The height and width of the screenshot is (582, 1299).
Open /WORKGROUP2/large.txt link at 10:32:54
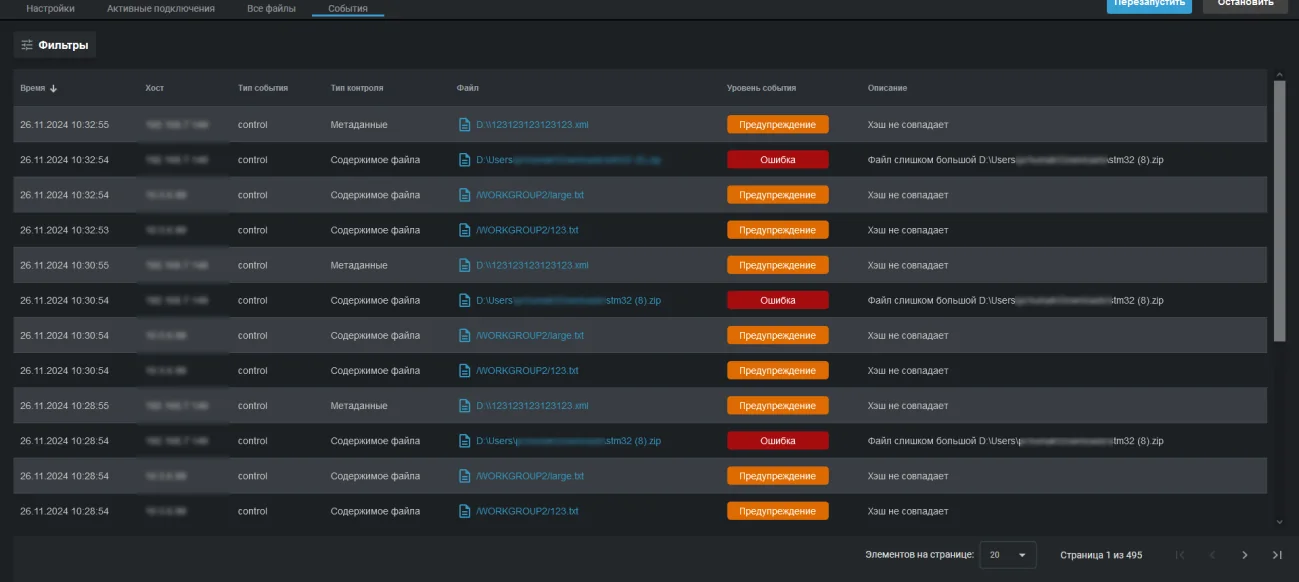point(530,195)
